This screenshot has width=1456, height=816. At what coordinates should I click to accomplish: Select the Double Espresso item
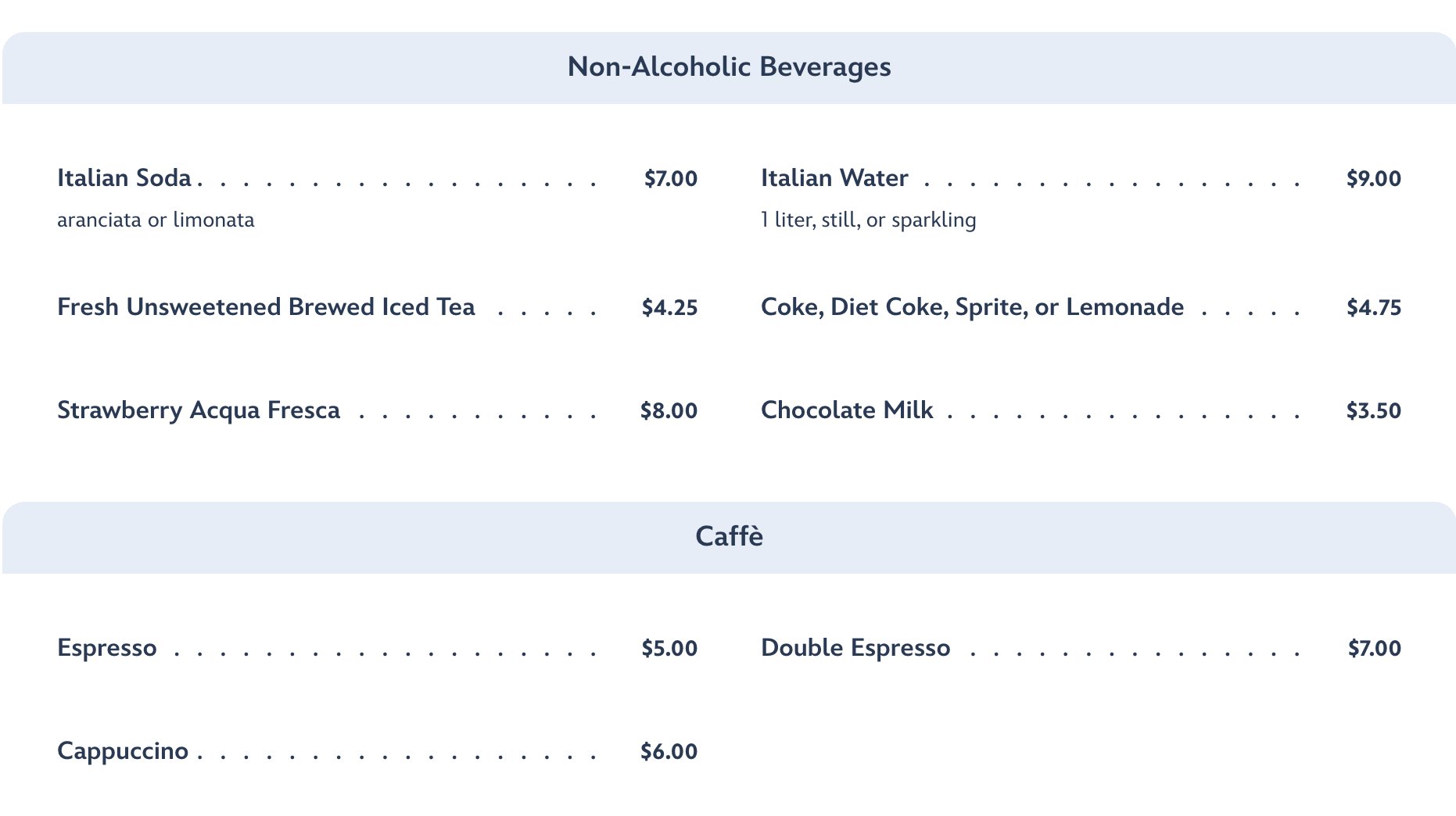[855, 648]
